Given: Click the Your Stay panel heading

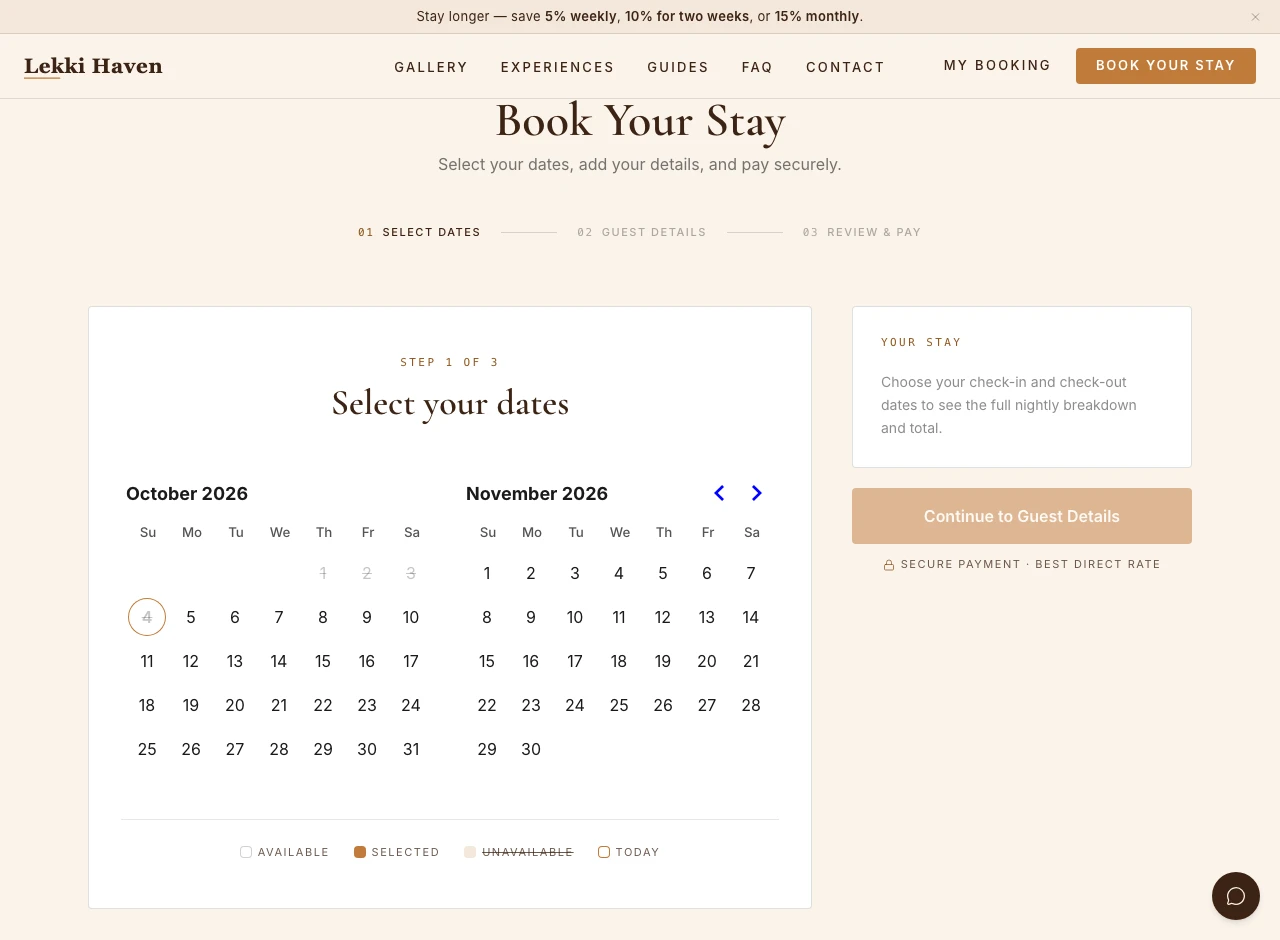Looking at the screenshot, I should tap(921, 342).
